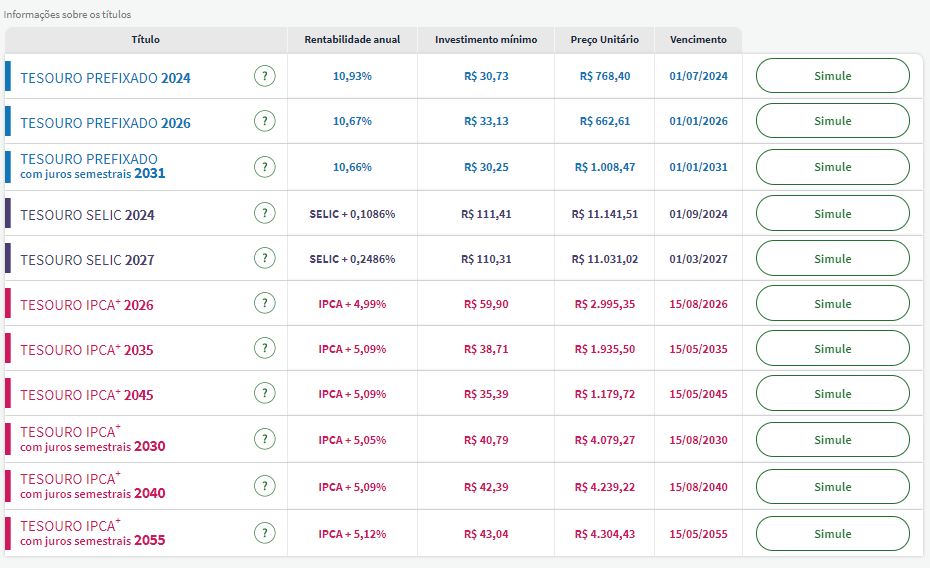Click minimum investment R$ 111,41
The image size is (930, 568).
point(486,214)
